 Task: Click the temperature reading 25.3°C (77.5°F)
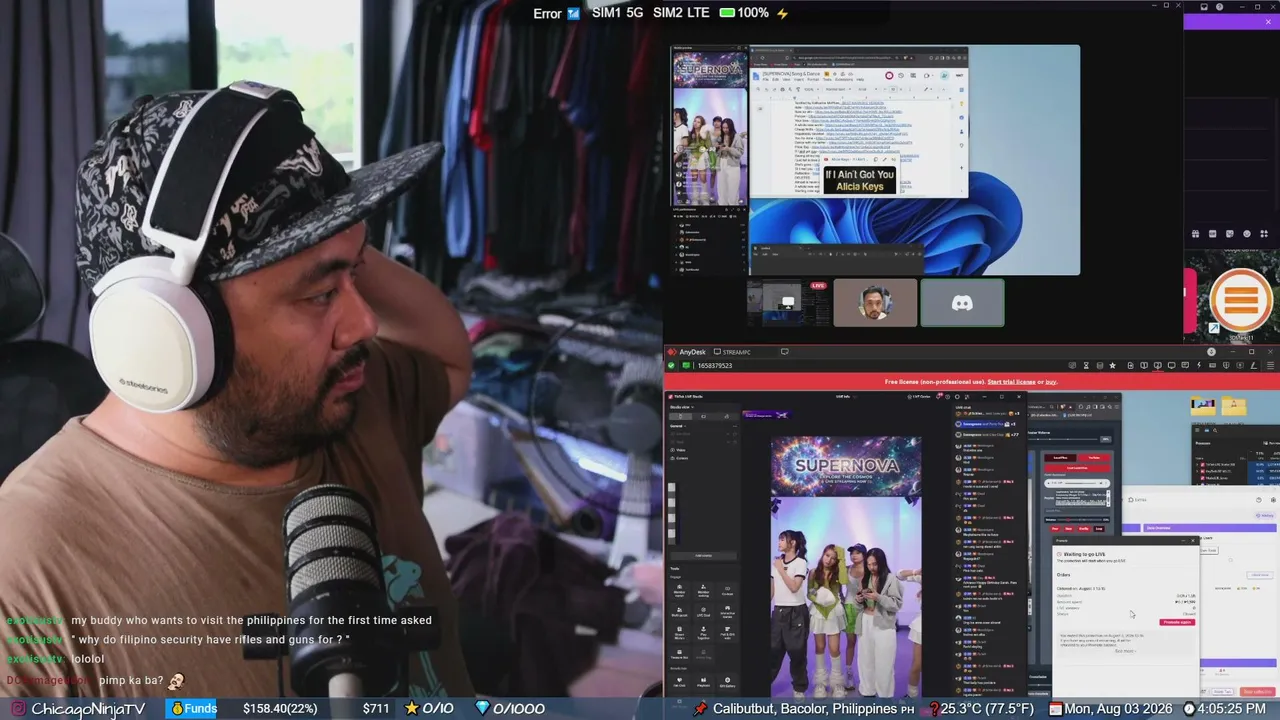point(987,709)
